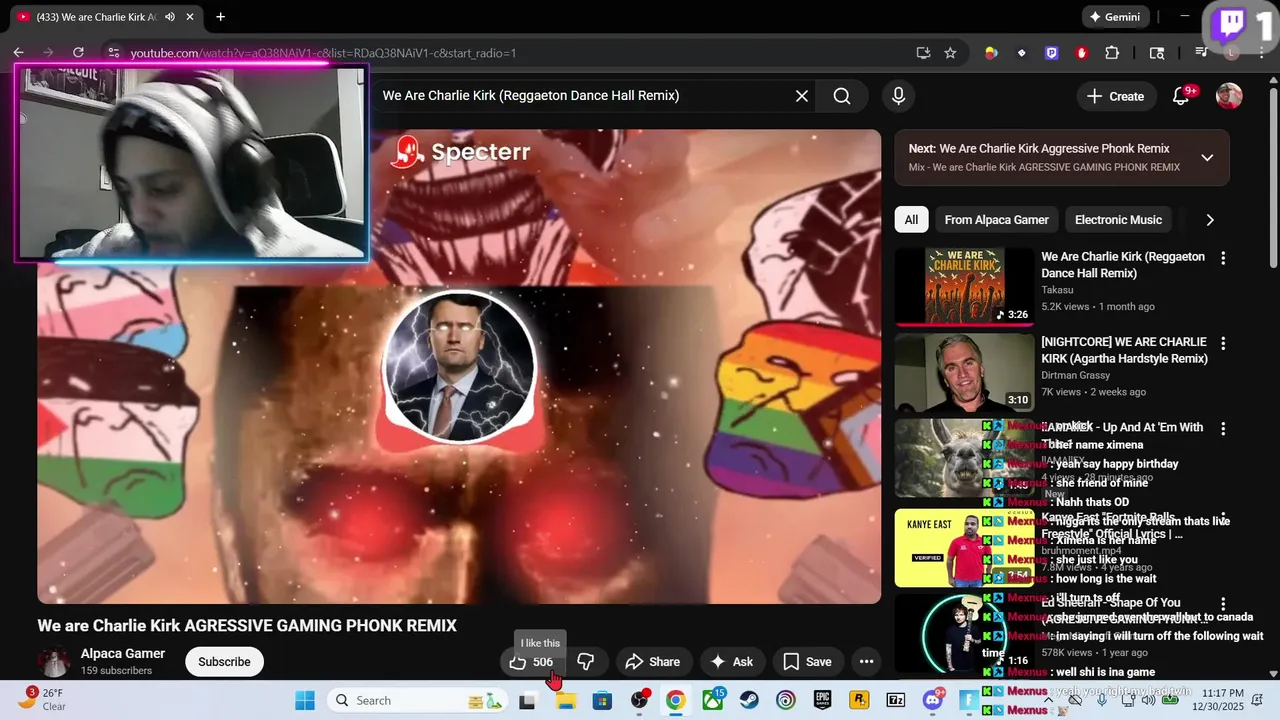Open the Alpaca Gamer channel avatar
Screen dimensions: 1280x720
click(x=54, y=662)
